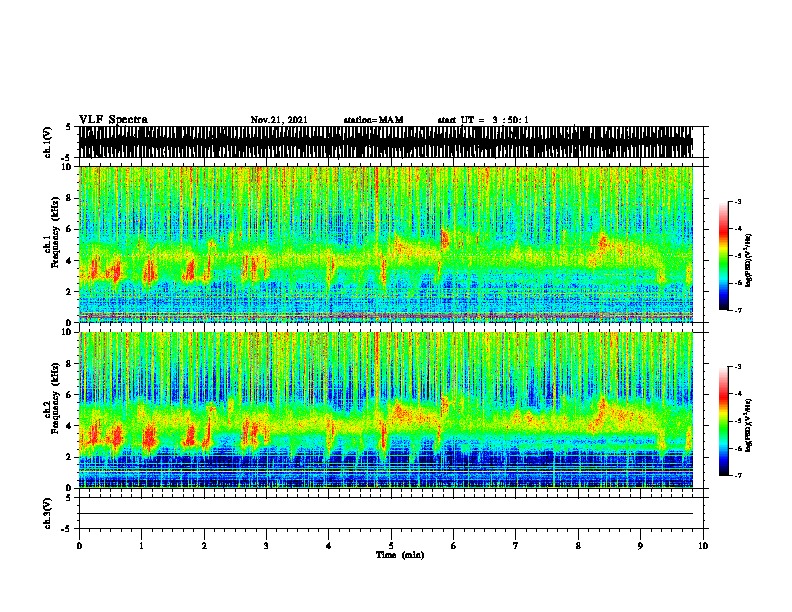Screen dimensions: 792x612
Task: Click time axis tick label '10'
Action: pos(703,546)
